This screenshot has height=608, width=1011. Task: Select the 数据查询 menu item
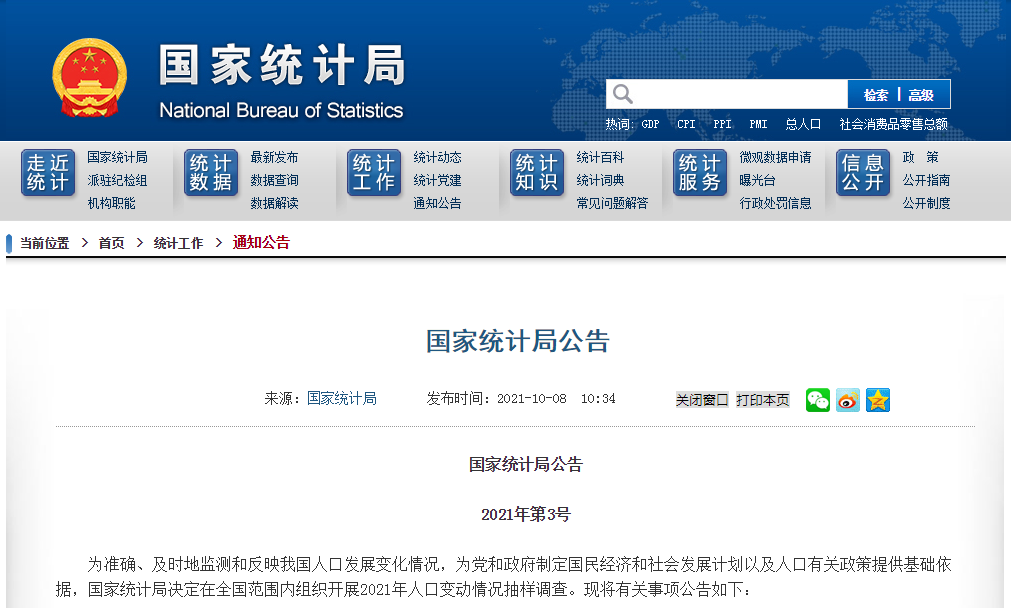tap(274, 180)
